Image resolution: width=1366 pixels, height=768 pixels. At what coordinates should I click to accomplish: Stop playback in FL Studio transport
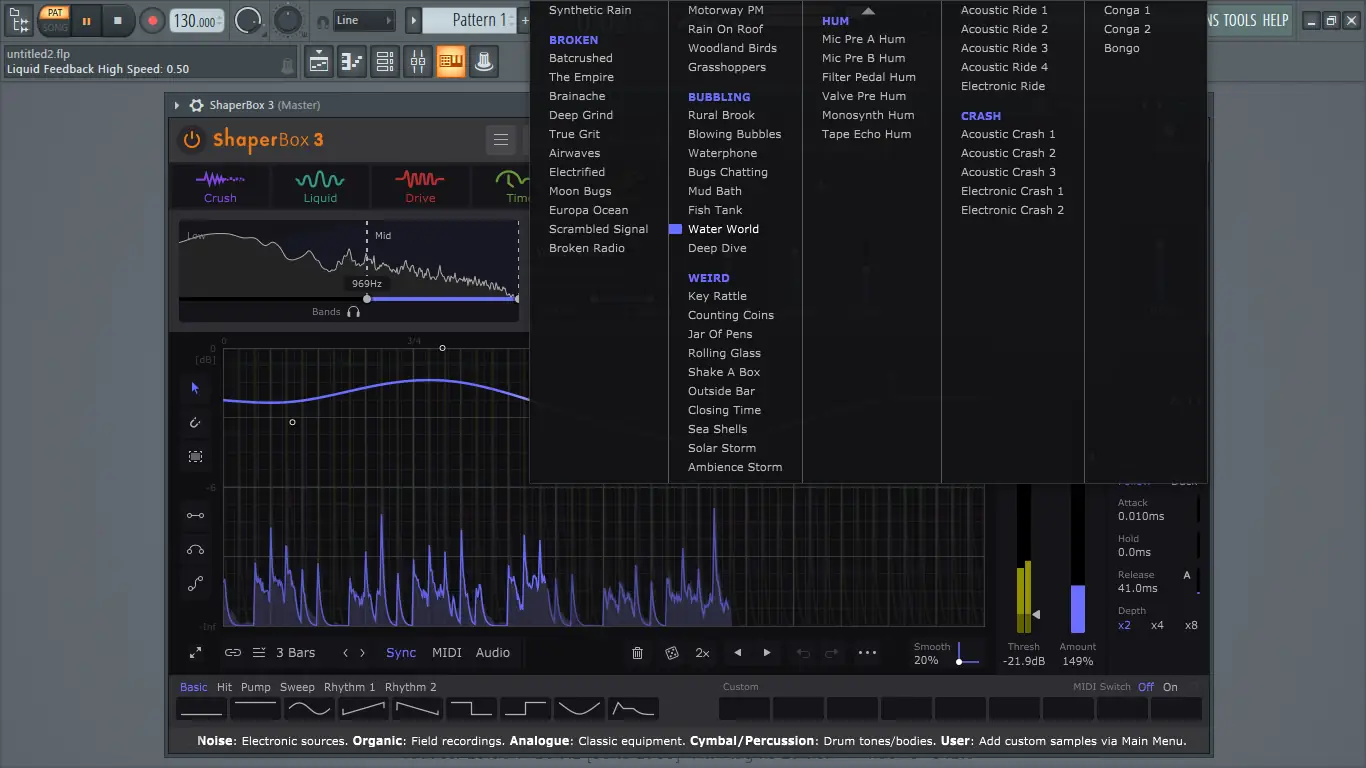coord(117,20)
